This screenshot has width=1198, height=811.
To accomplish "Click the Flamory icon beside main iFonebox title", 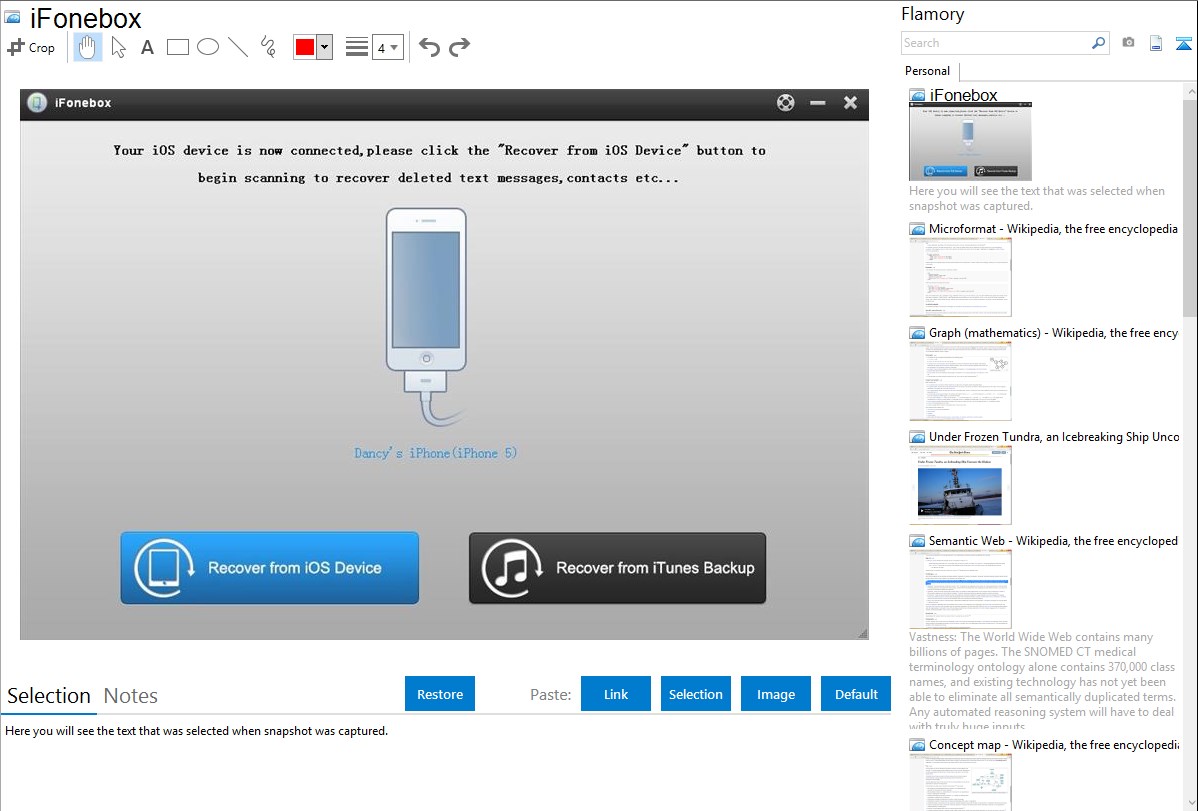I will point(12,17).
